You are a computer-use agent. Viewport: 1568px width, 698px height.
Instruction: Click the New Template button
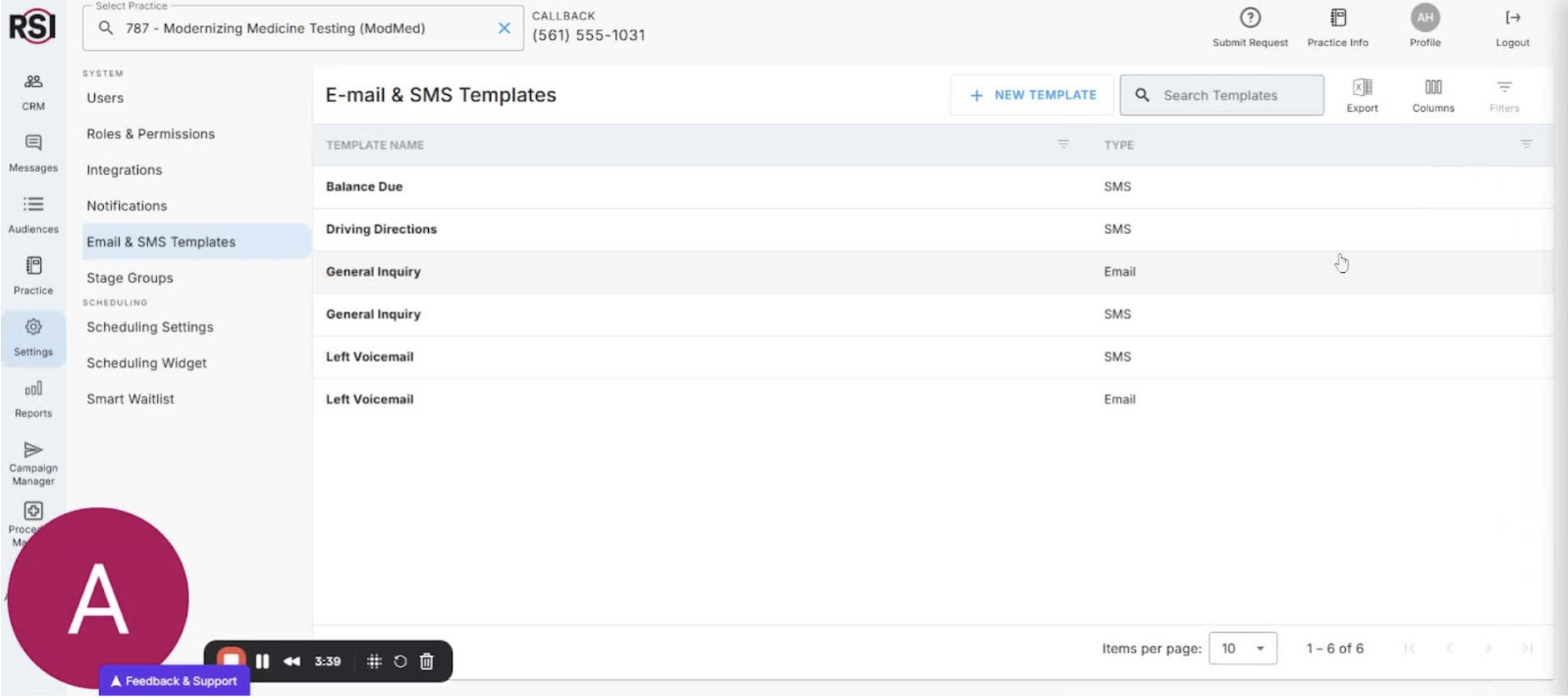pos(1032,95)
